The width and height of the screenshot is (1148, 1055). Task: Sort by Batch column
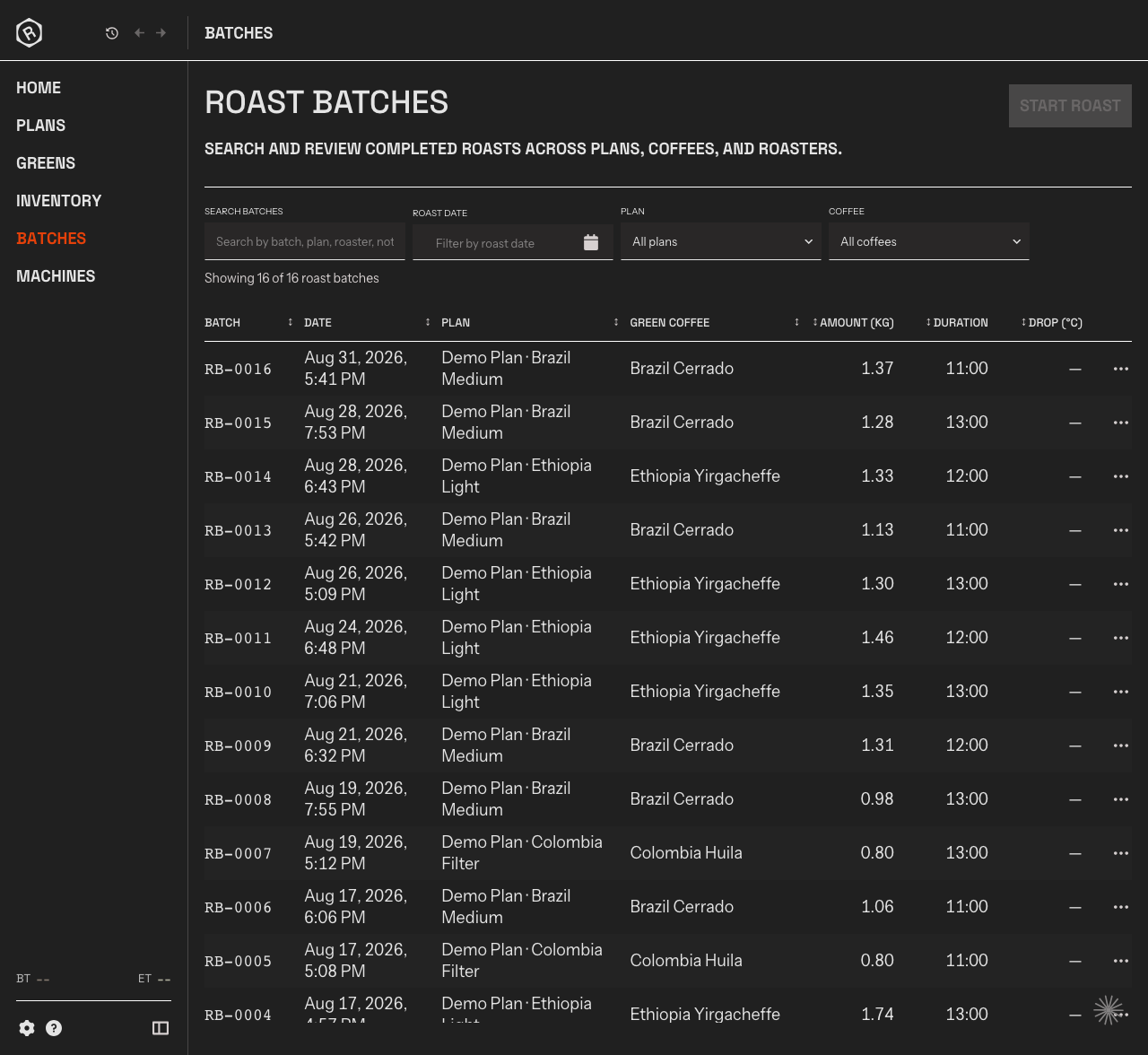pyautogui.click(x=248, y=323)
